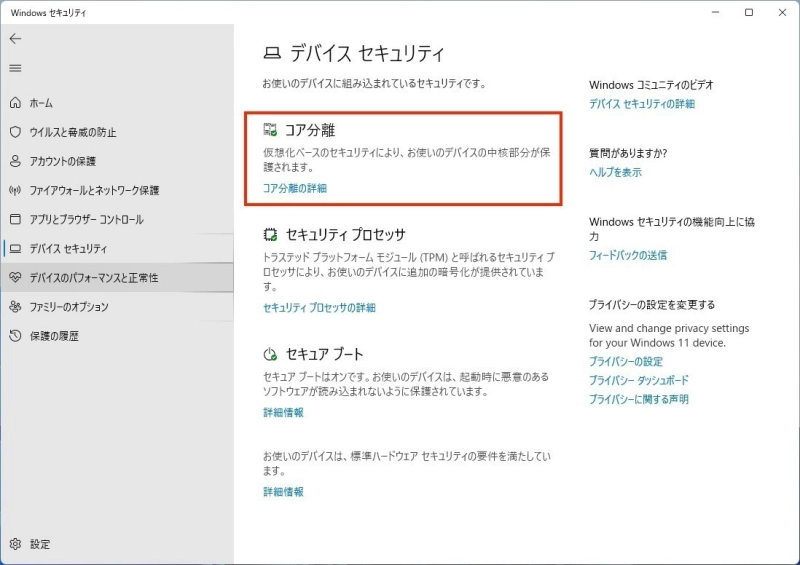
Task: Click プライバシーの設定を変更する heading
Action: [x=652, y=305]
